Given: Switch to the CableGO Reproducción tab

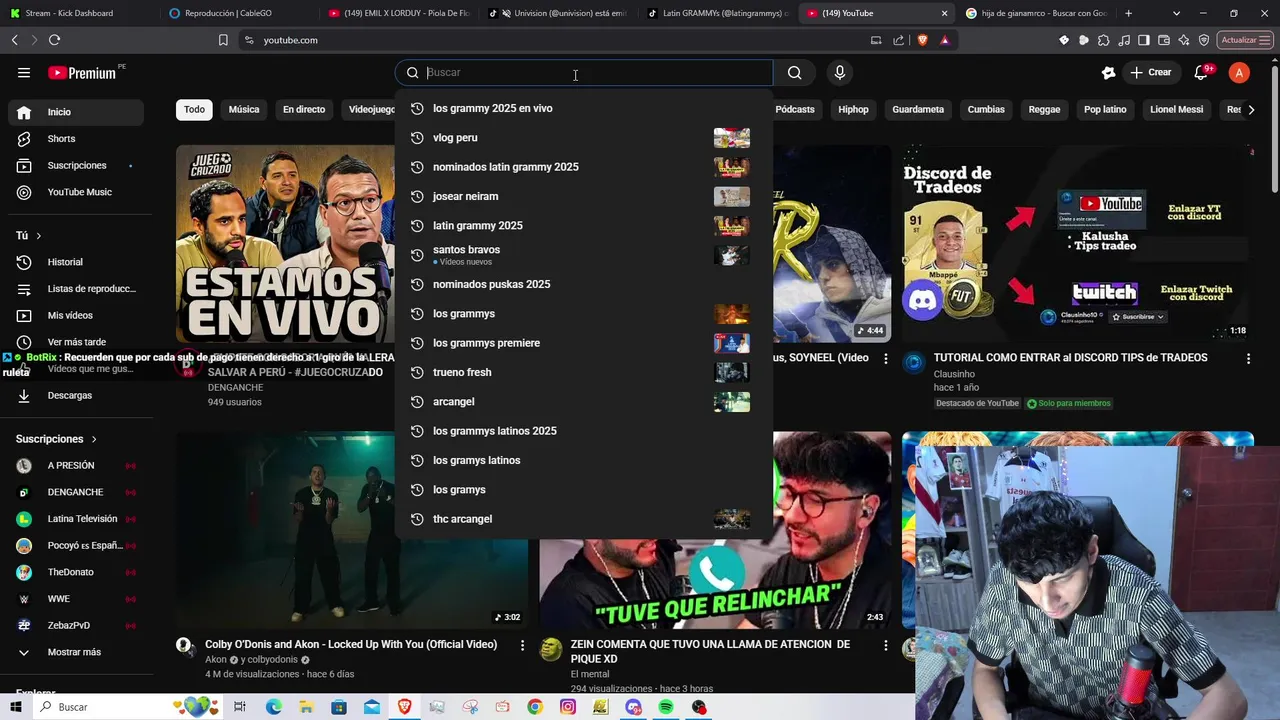Looking at the screenshot, I should (238, 13).
